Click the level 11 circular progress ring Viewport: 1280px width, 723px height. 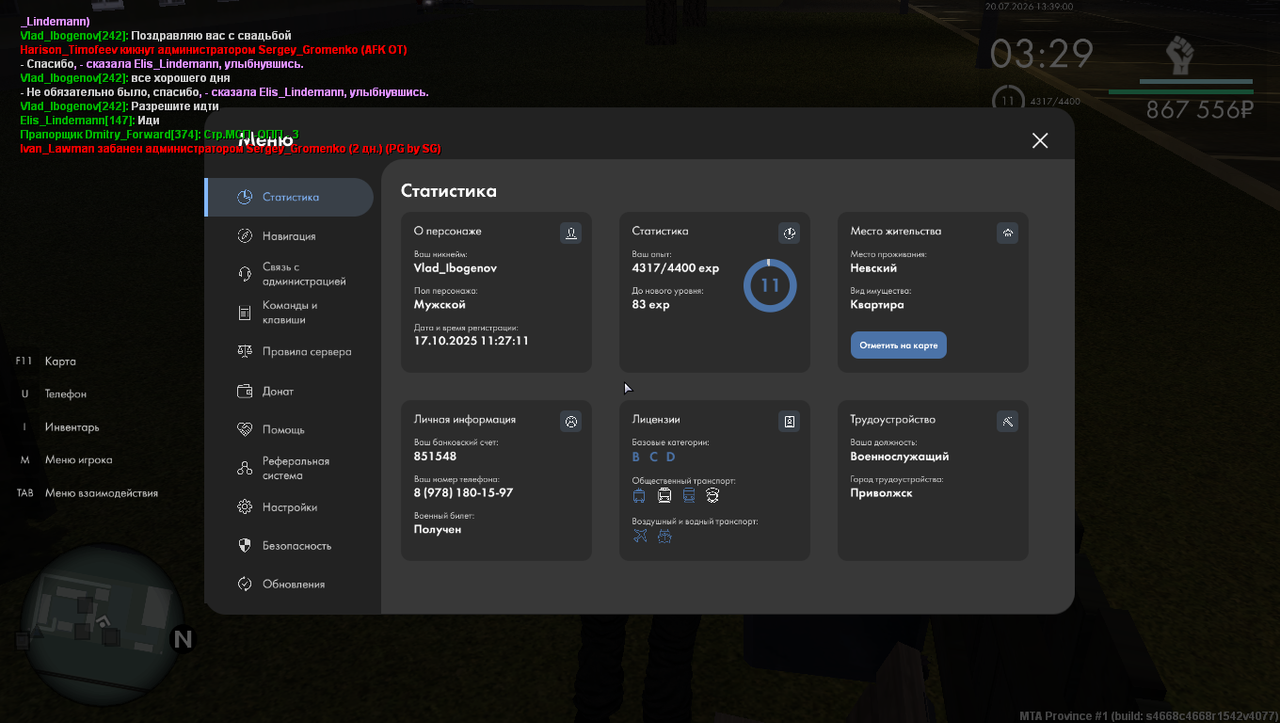(x=770, y=285)
